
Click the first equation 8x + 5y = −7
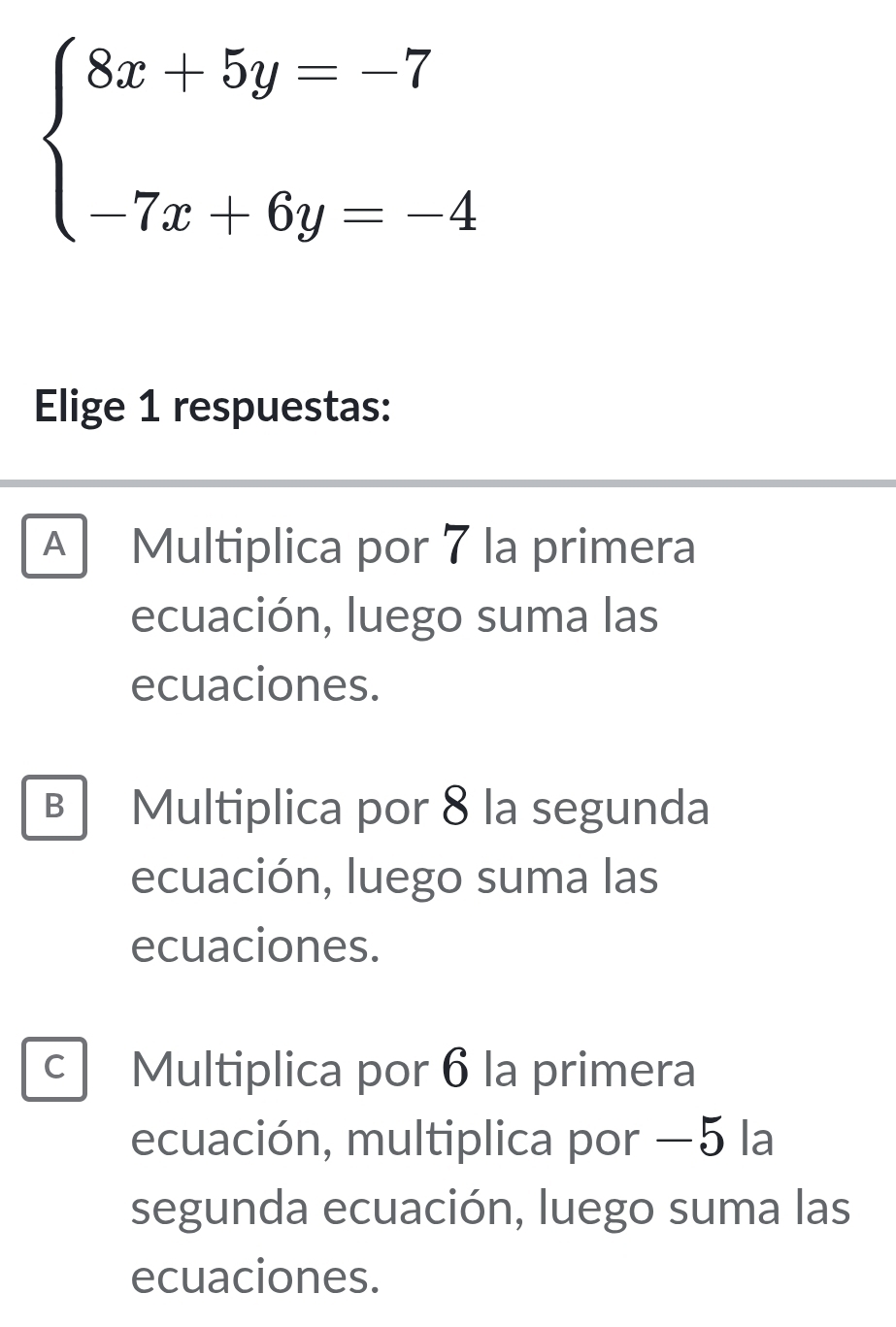click(258, 72)
